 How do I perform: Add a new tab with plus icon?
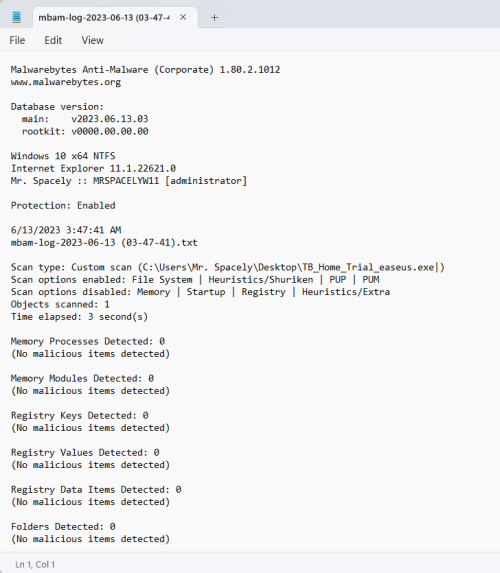215,18
